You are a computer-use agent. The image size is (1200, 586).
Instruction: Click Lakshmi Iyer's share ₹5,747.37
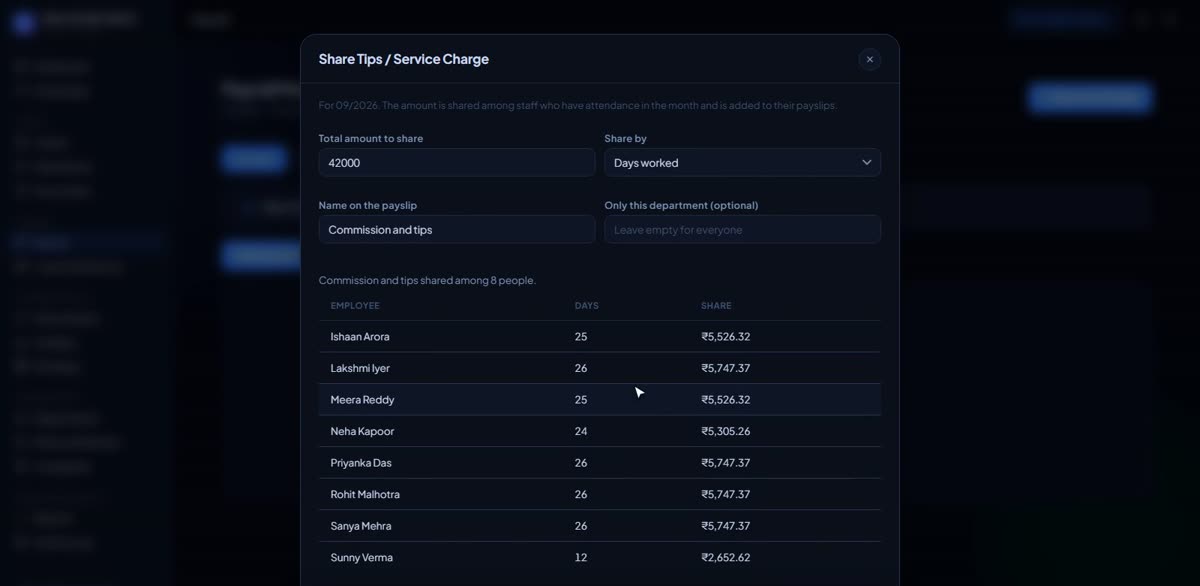point(726,368)
